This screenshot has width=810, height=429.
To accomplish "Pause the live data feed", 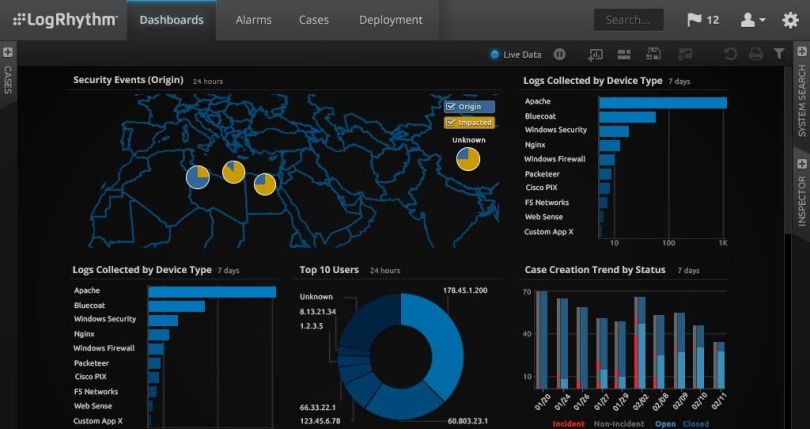I will (x=559, y=54).
